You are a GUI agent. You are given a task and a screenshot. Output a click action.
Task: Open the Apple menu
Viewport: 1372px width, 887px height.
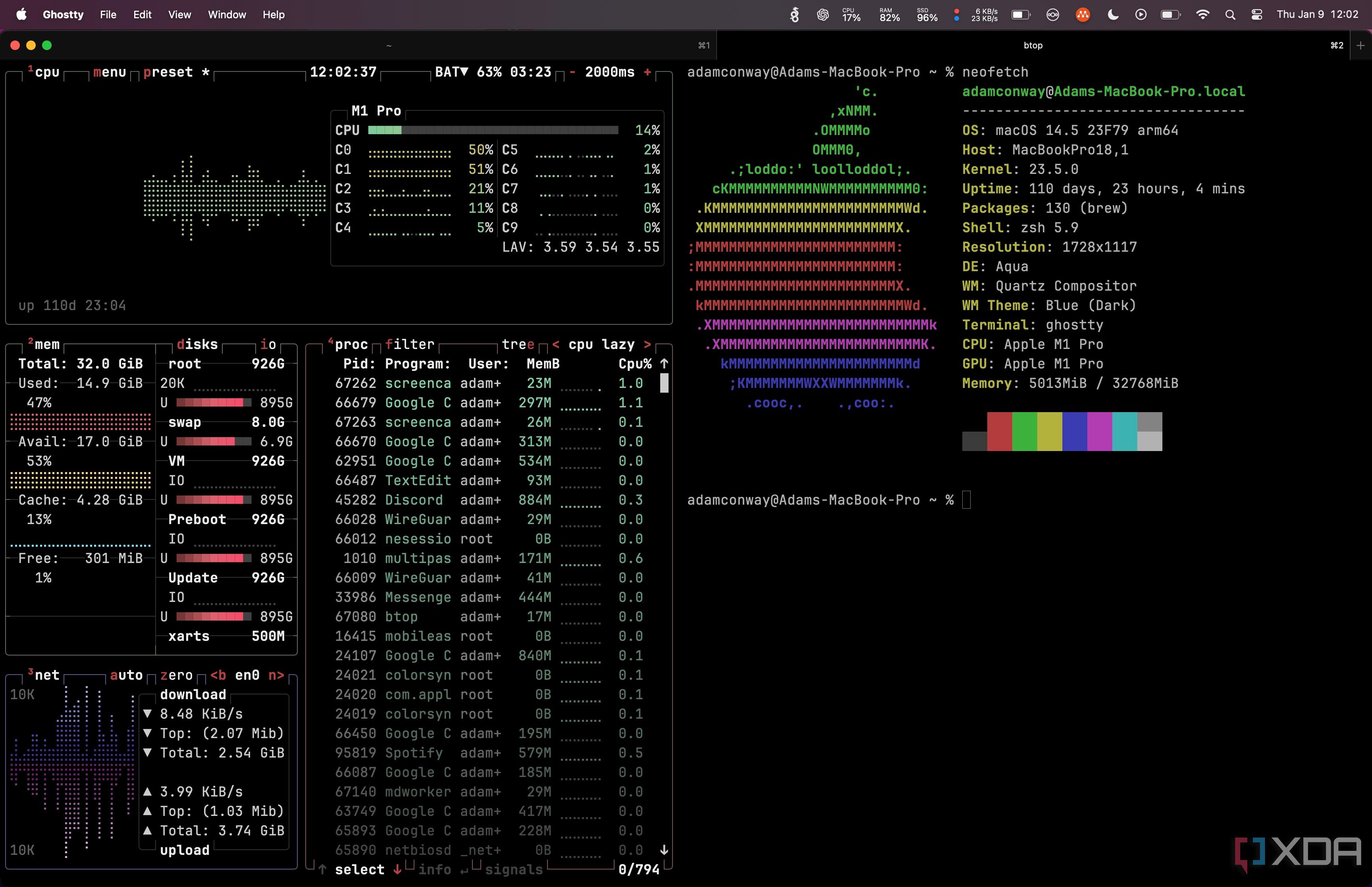pyautogui.click(x=21, y=14)
